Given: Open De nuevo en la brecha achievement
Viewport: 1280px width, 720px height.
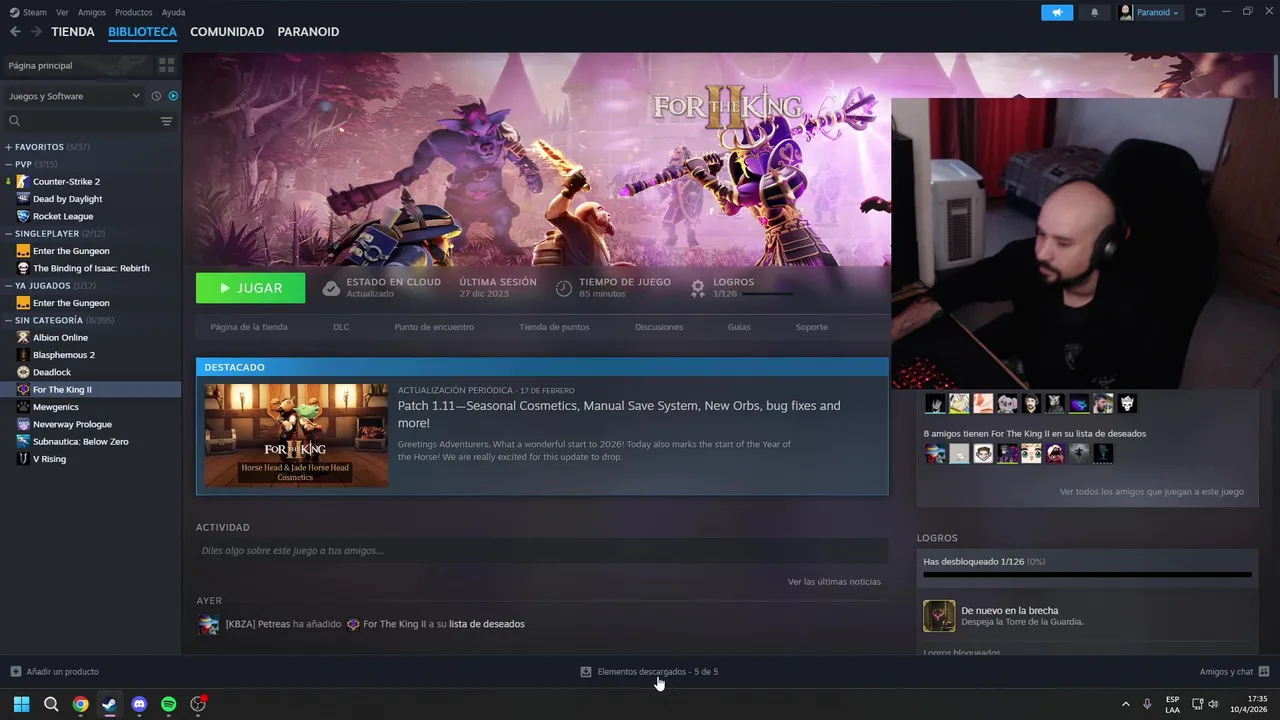Looking at the screenshot, I should [x=1087, y=616].
